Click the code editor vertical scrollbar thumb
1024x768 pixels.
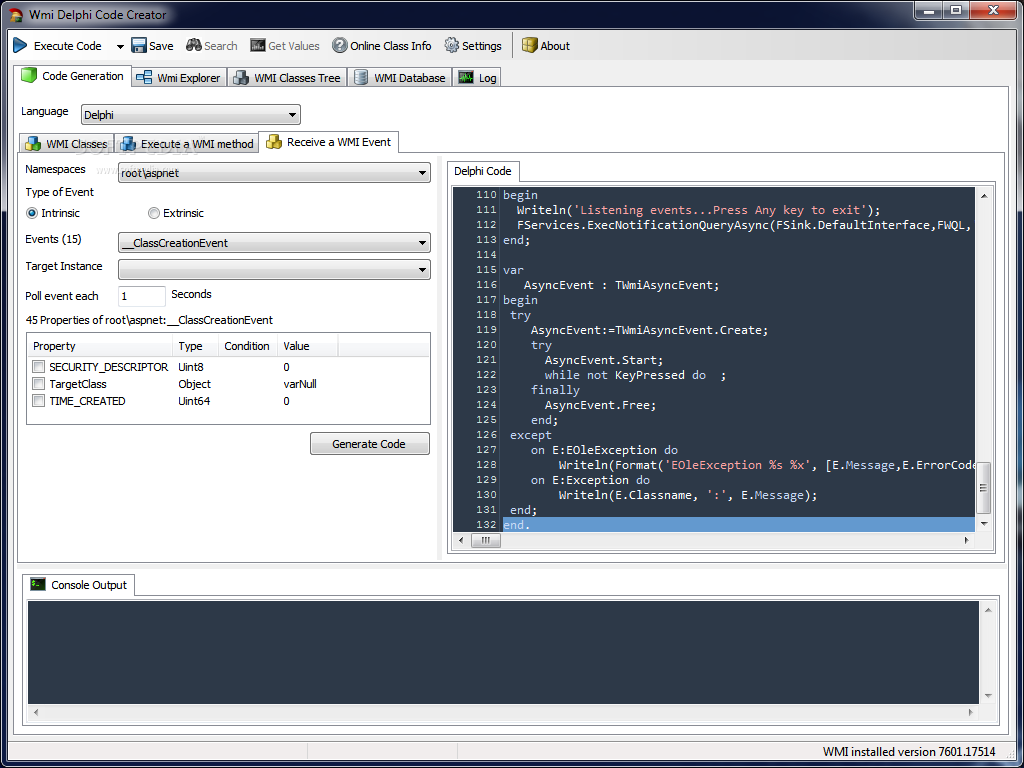click(984, 488)
